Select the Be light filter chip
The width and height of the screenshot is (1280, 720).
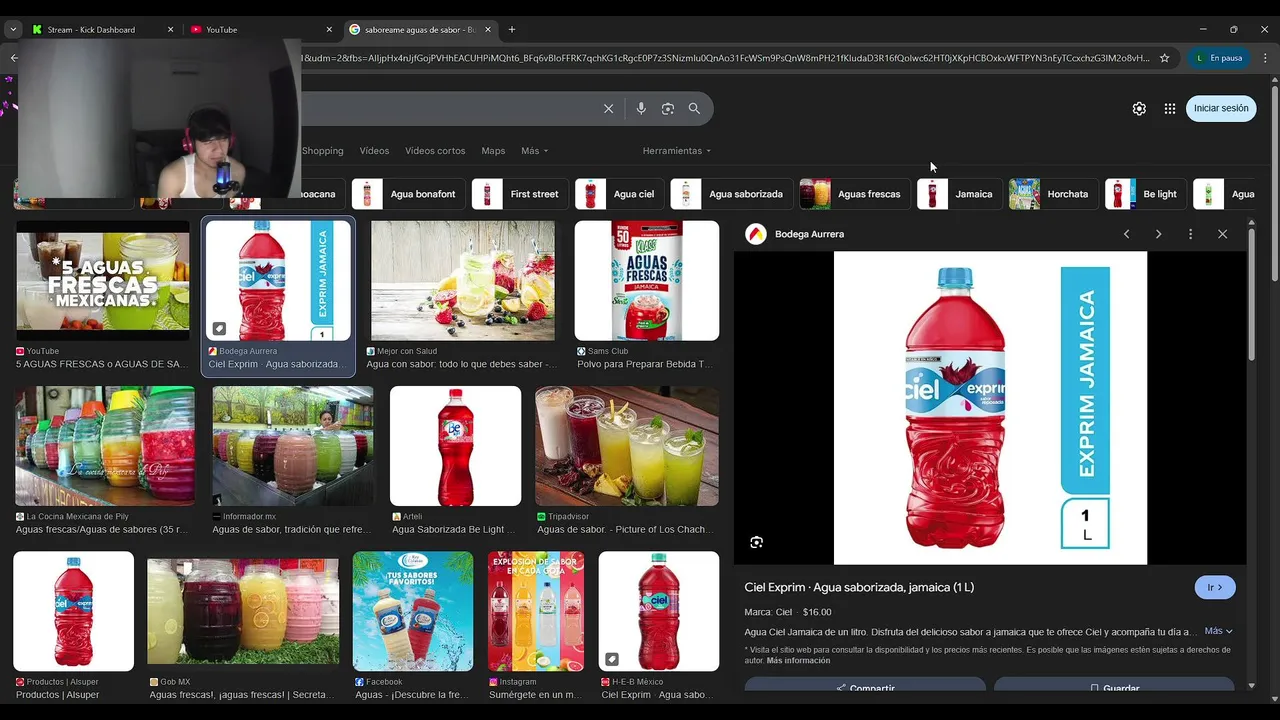pyautogui.click(x=1145, y=194)
